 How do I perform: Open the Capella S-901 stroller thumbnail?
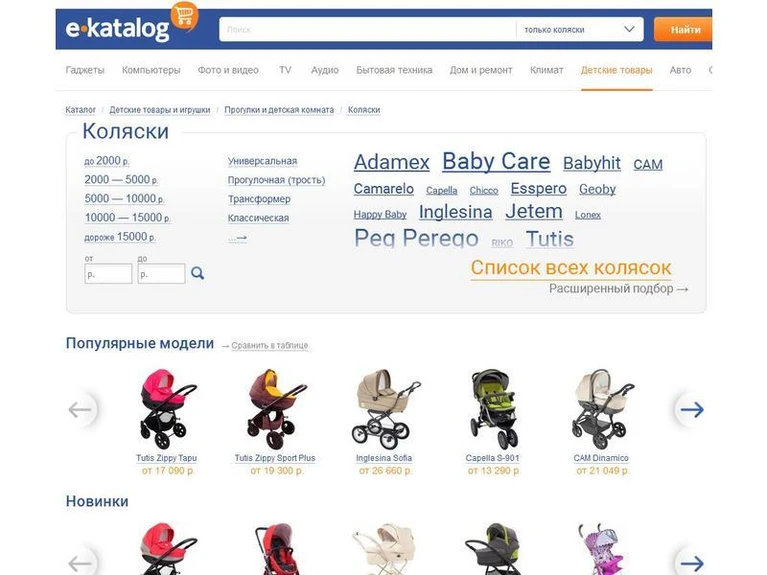[493, 409]
